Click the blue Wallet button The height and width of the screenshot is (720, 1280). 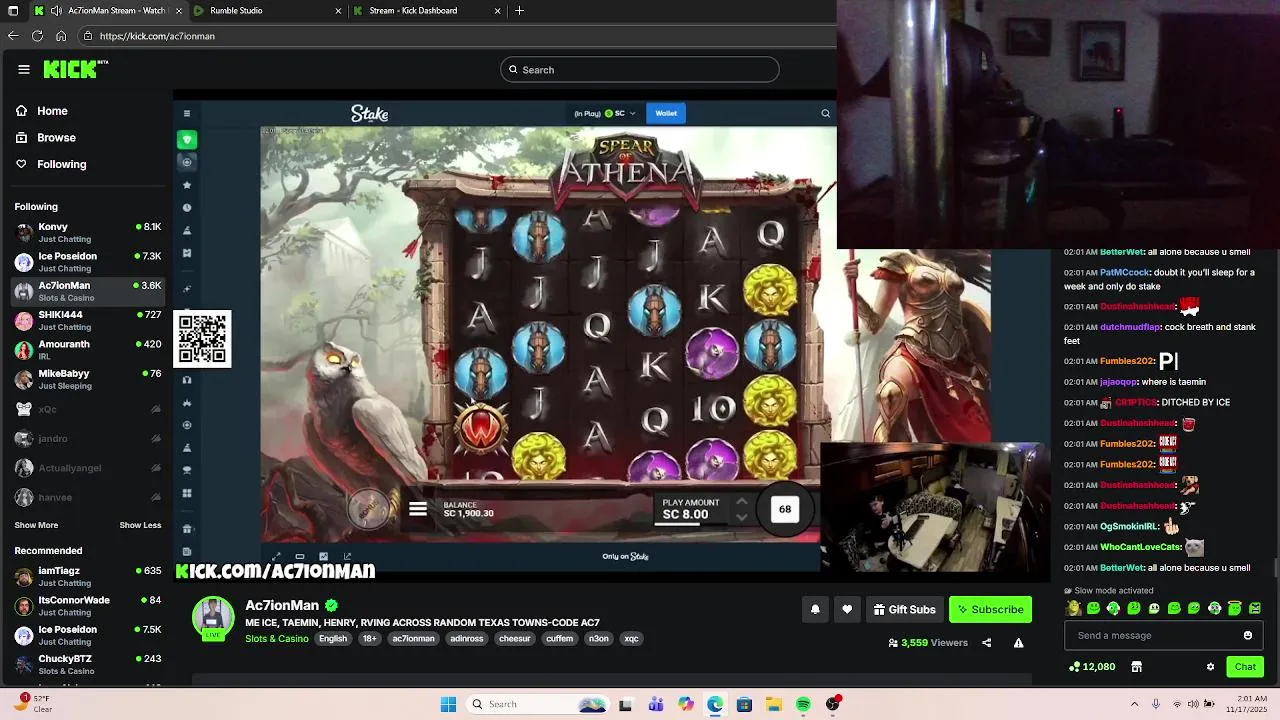[666, 114]
